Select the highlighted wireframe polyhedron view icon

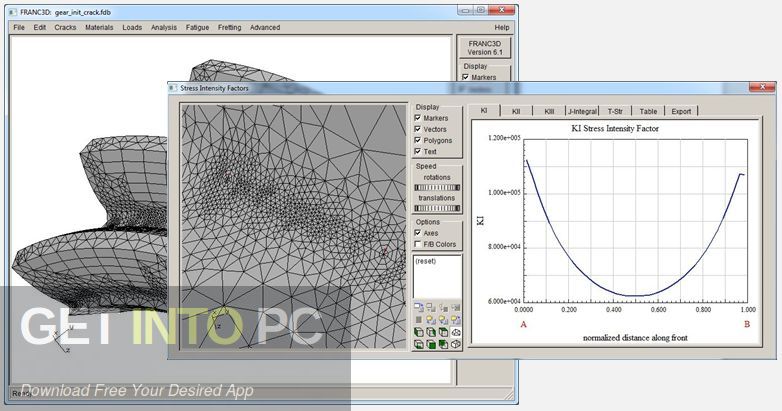click(x=456, y=332)
